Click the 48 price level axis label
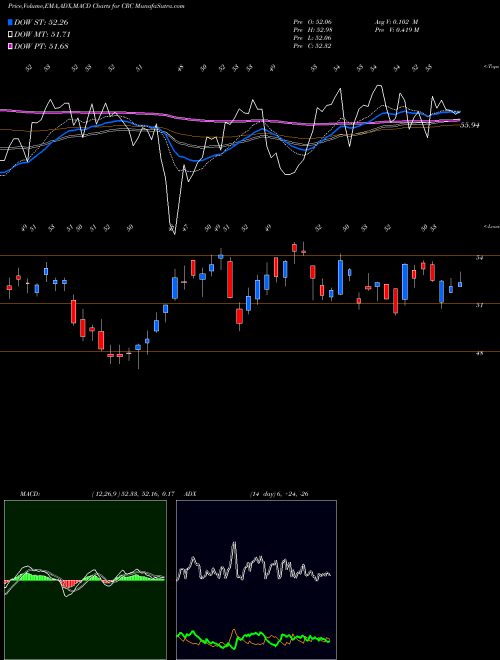Screen dimensions: 500x660 pos(479,354)
